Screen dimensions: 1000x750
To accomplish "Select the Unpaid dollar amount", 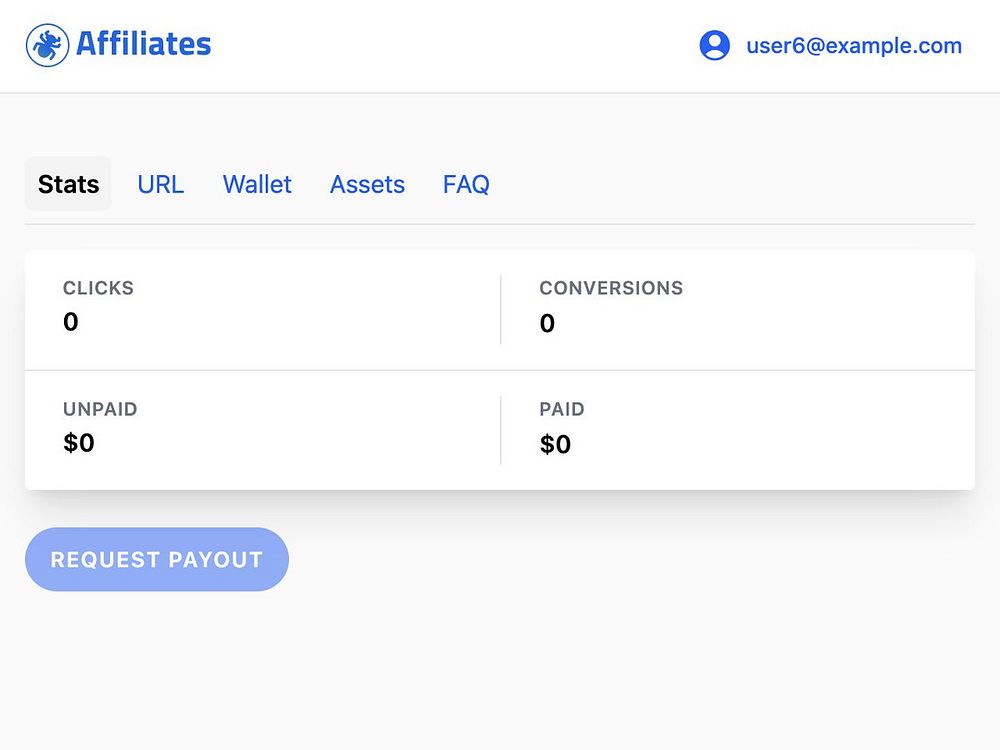I will point(79,443).
